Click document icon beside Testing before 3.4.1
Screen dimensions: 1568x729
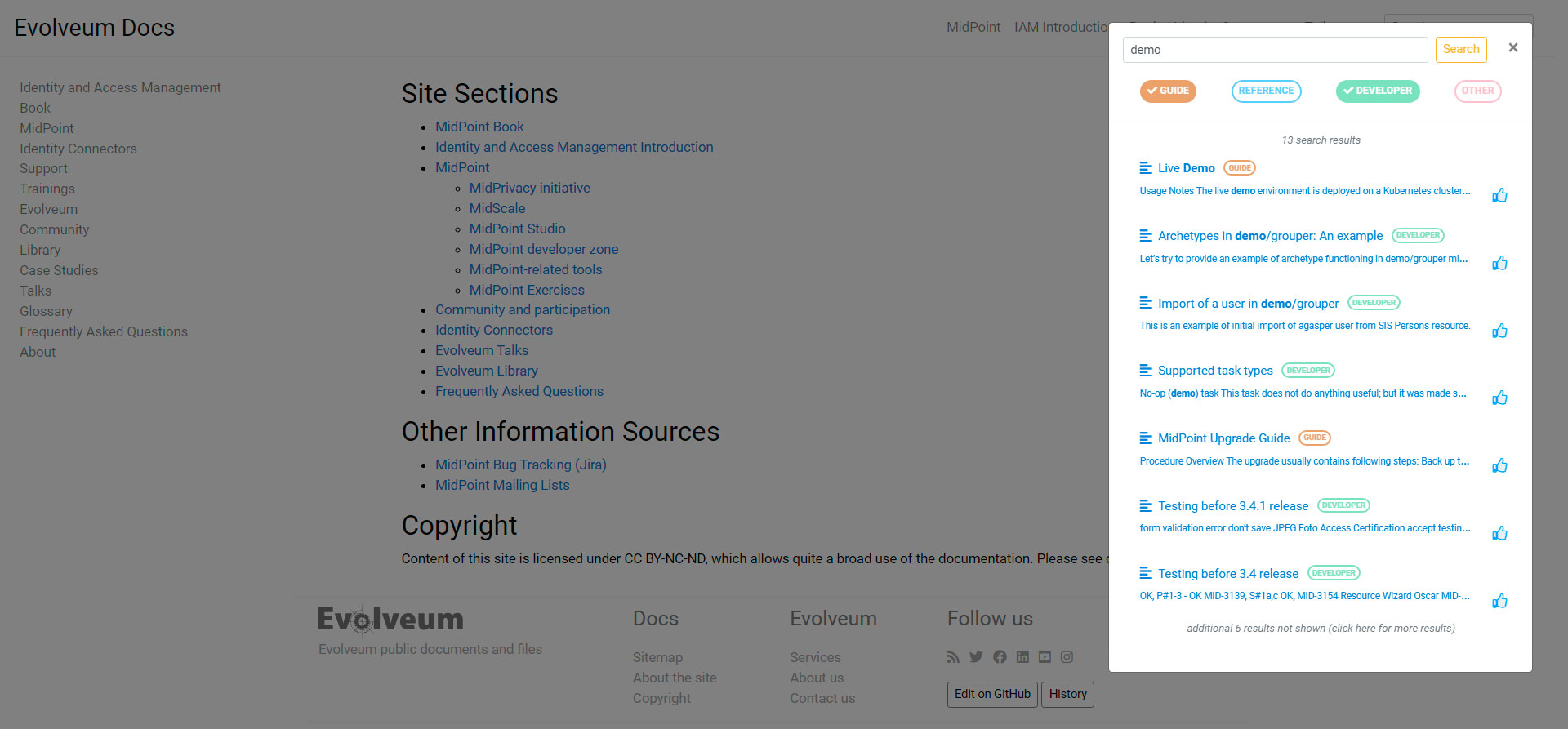[1146, 506]
